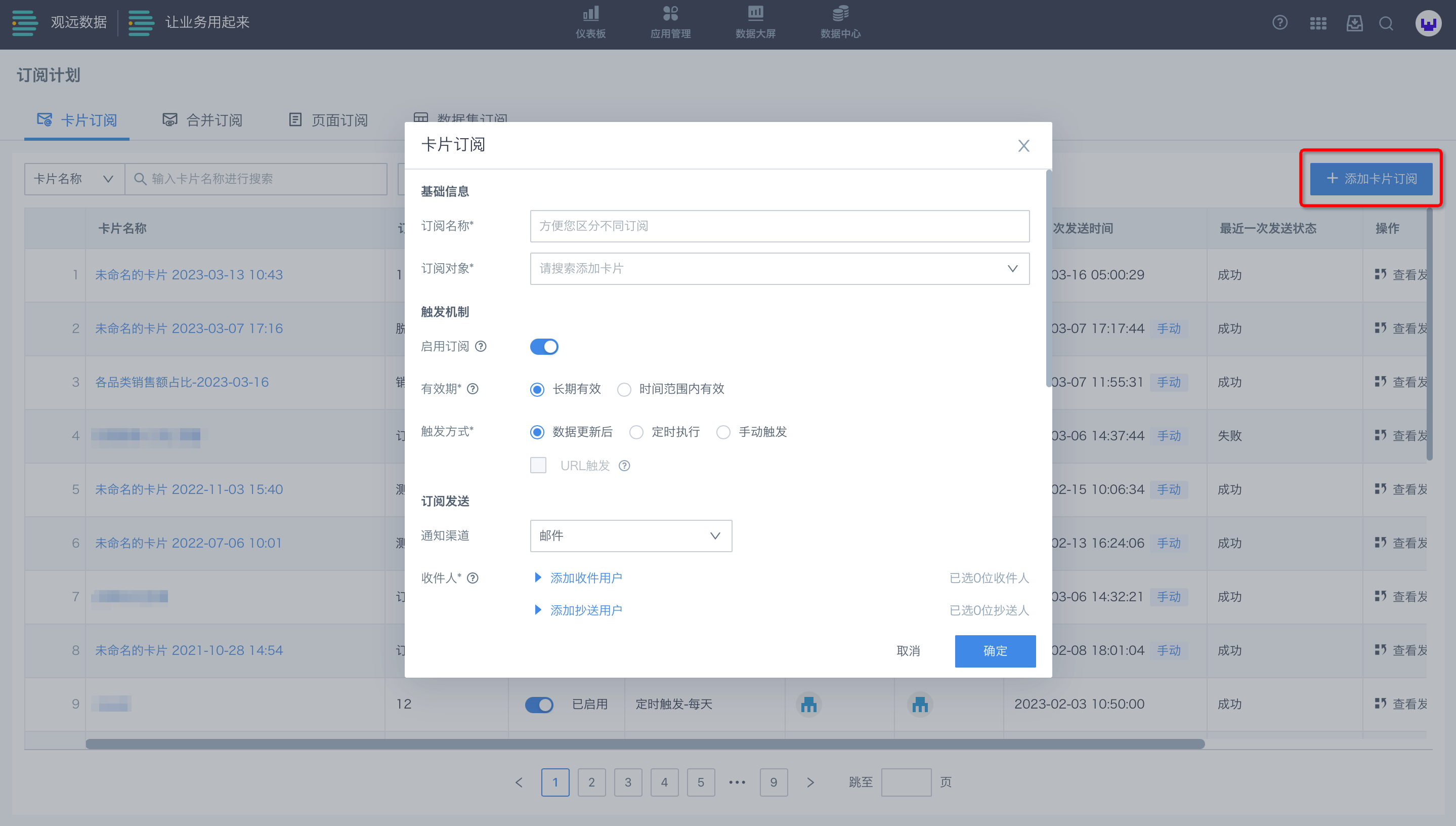Open 数据中心 in top navigation

coord(840,23)
